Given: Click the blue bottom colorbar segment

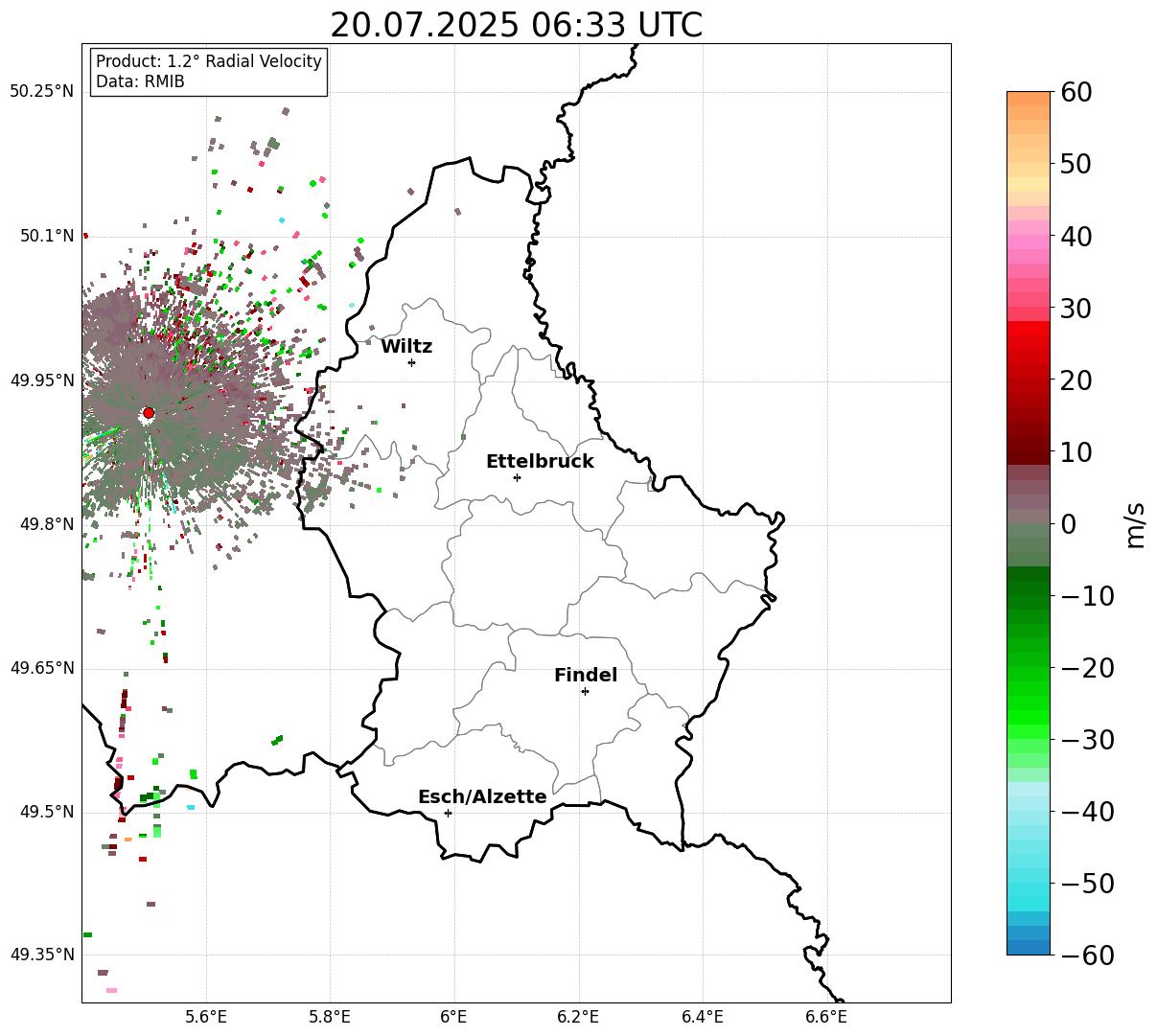Looking at the screenshot, I should [x=1029, y=947].
